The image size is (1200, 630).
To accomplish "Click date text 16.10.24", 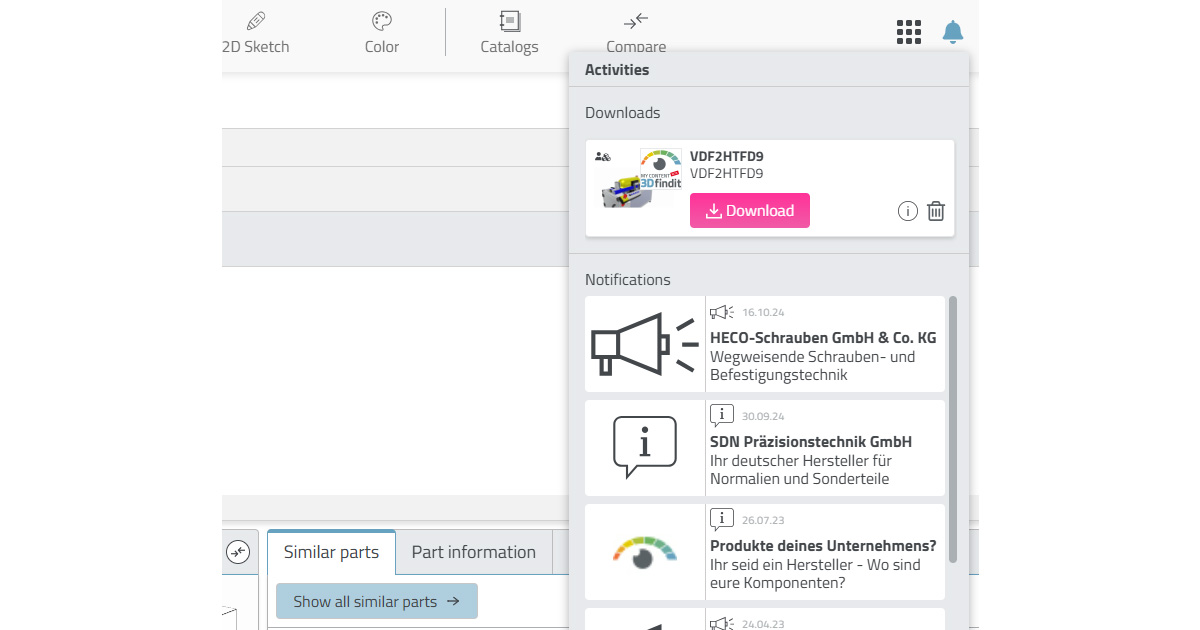I will pos(763,313).
